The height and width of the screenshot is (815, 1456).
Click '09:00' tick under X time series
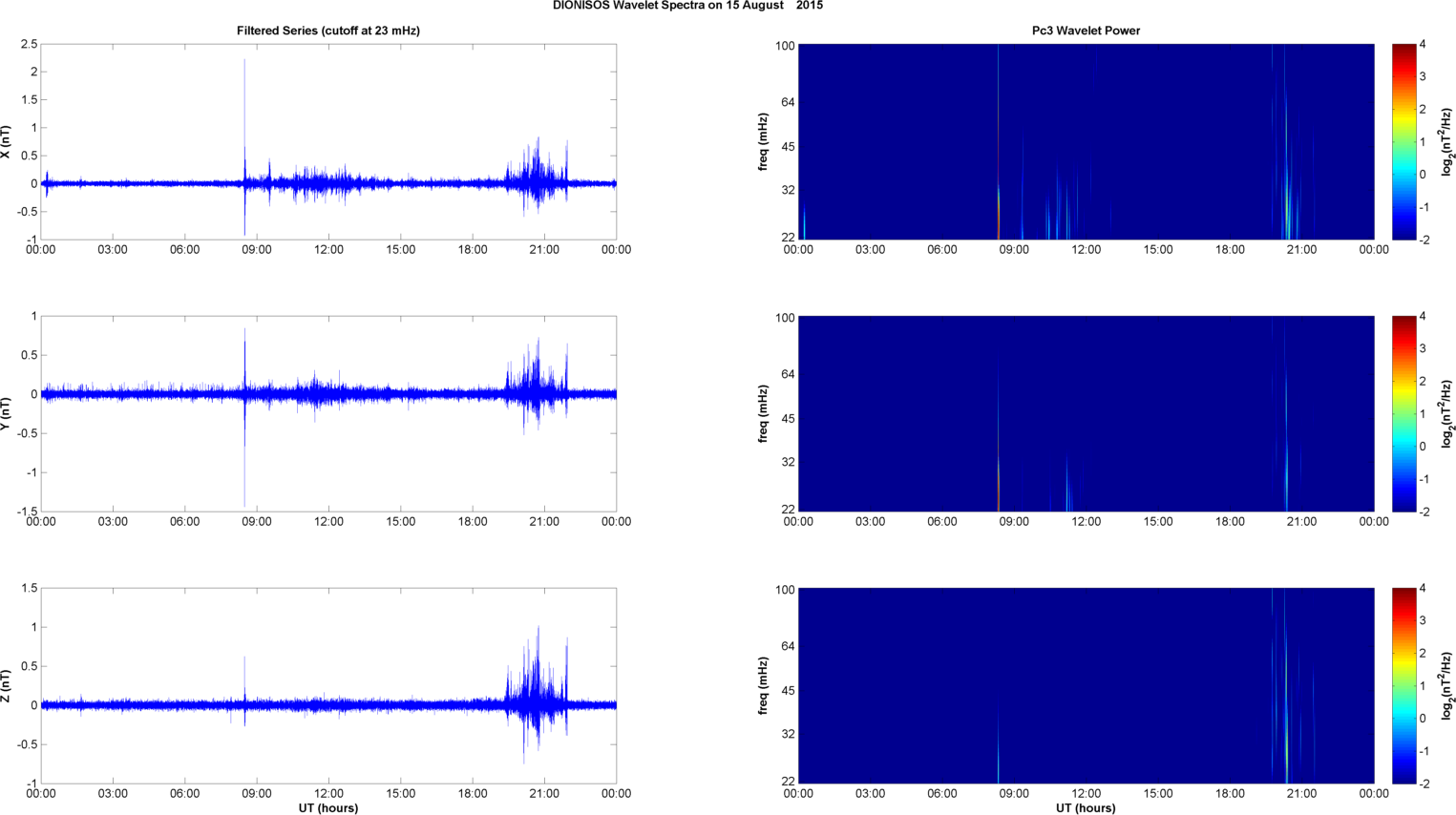pos(256,250)
